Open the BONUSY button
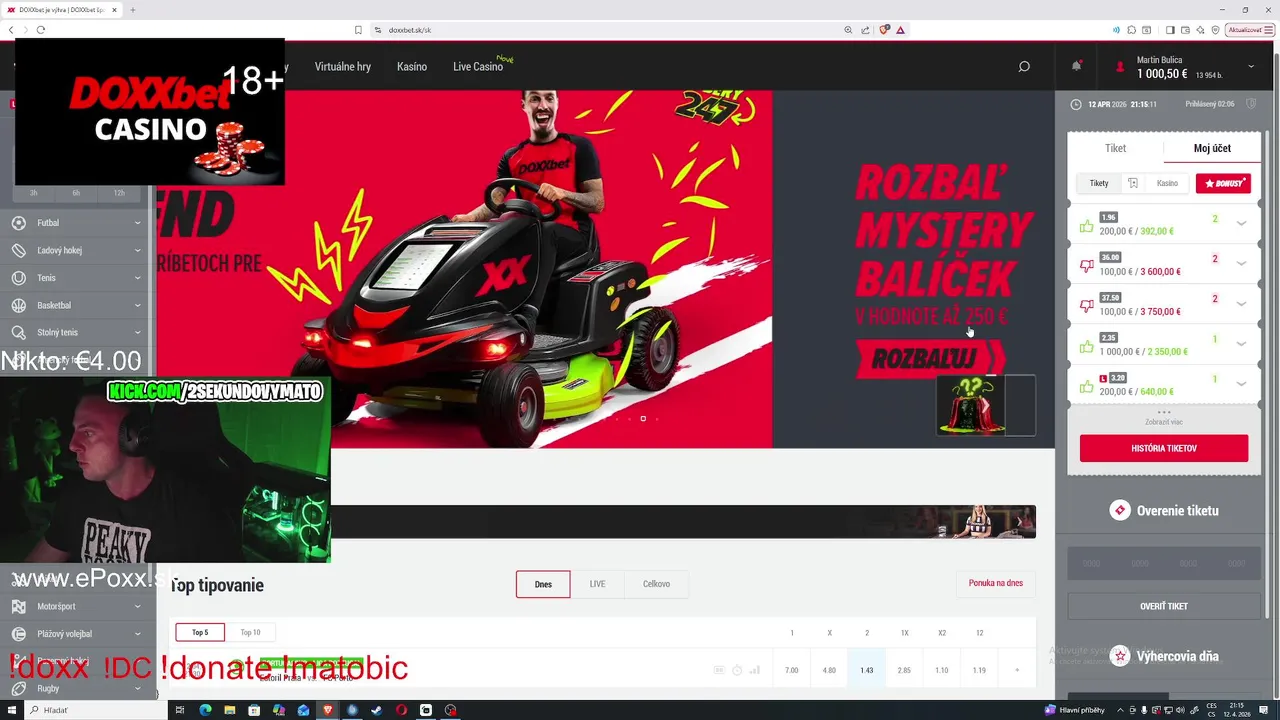This screenshot has width=1280, height=720. [x=1223, y=183]
